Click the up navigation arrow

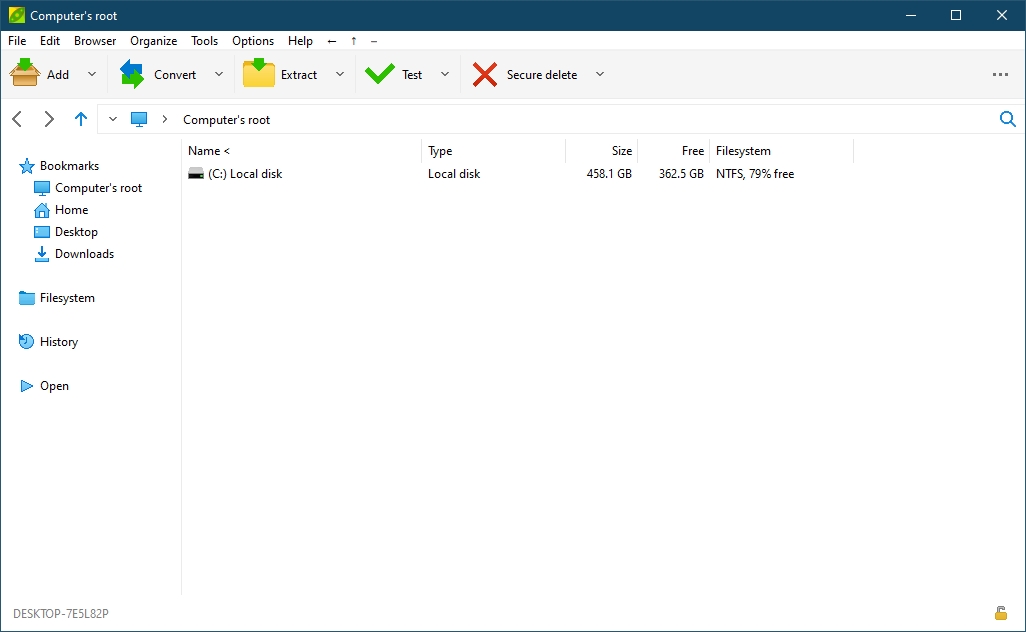(81, 118)
